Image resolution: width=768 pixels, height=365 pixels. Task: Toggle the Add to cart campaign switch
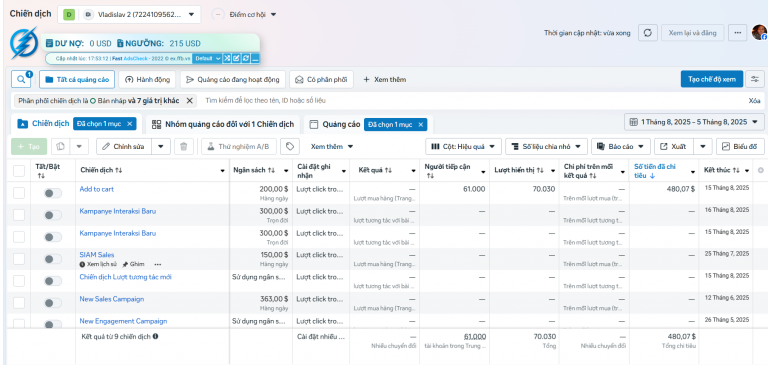point(53,193)
